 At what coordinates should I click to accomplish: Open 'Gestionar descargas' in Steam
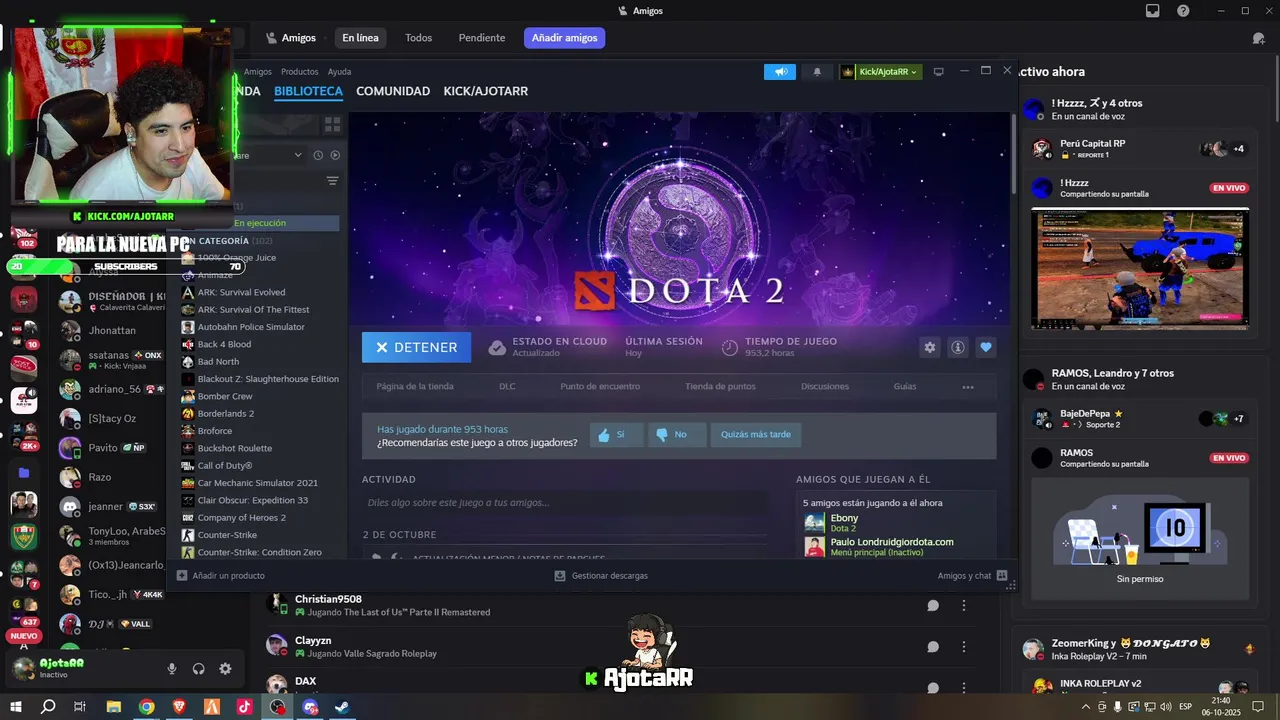pyautogui.click(x=601, y=576)
